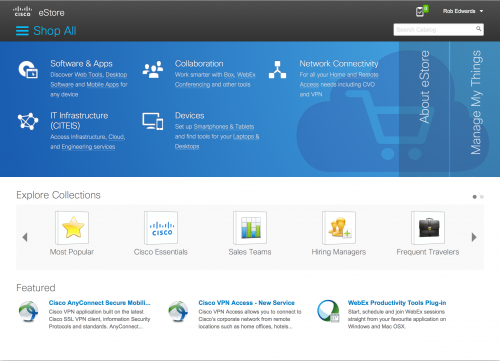This screenshot has width=500, height=361.
Task: Click the IT Infrastructure mesh icon
Action: [28, 121]
